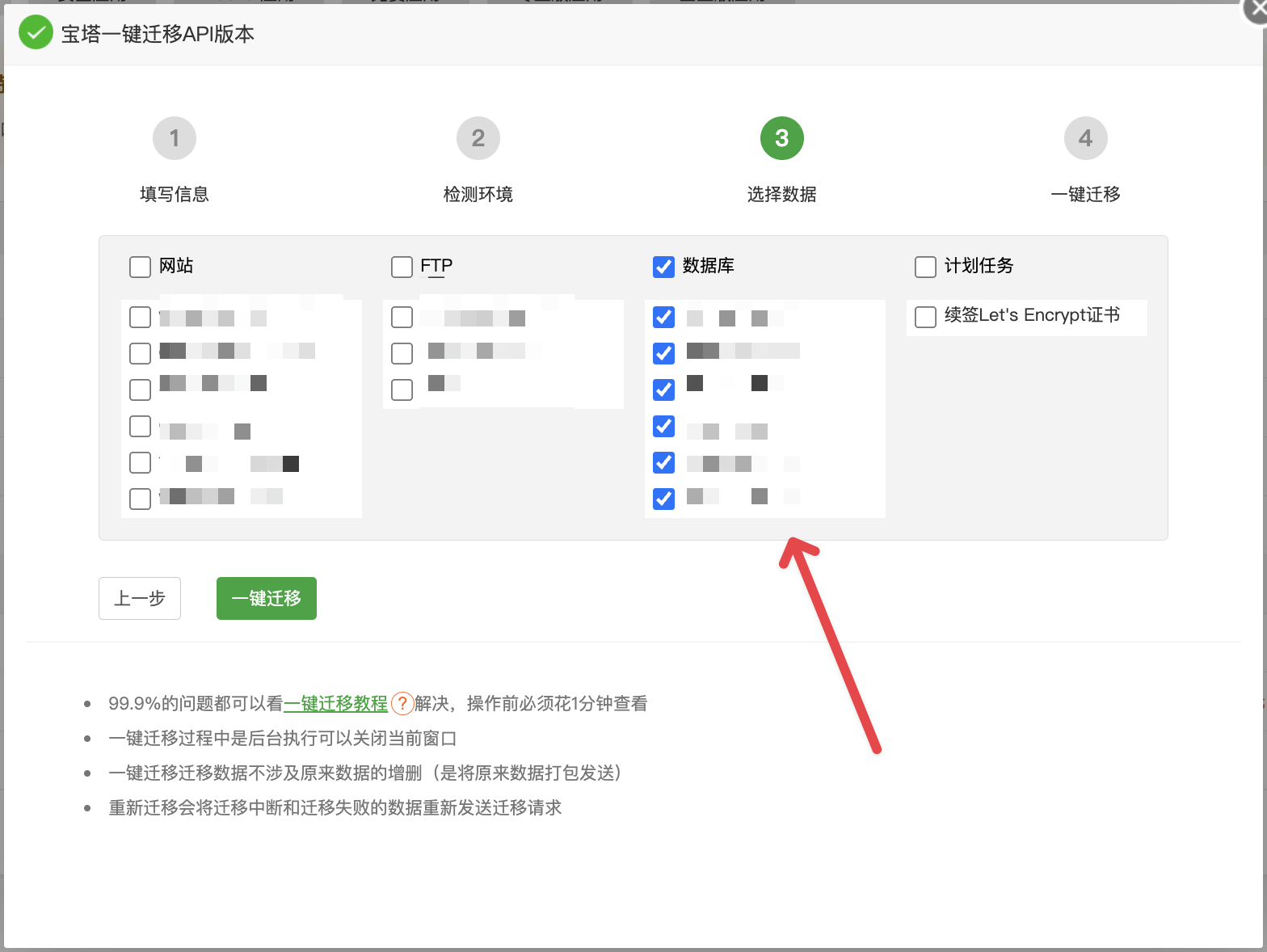Viewport: 1267px width, 952px height.
Task: Check the last website item checkbox
Action: click(141, 499)
